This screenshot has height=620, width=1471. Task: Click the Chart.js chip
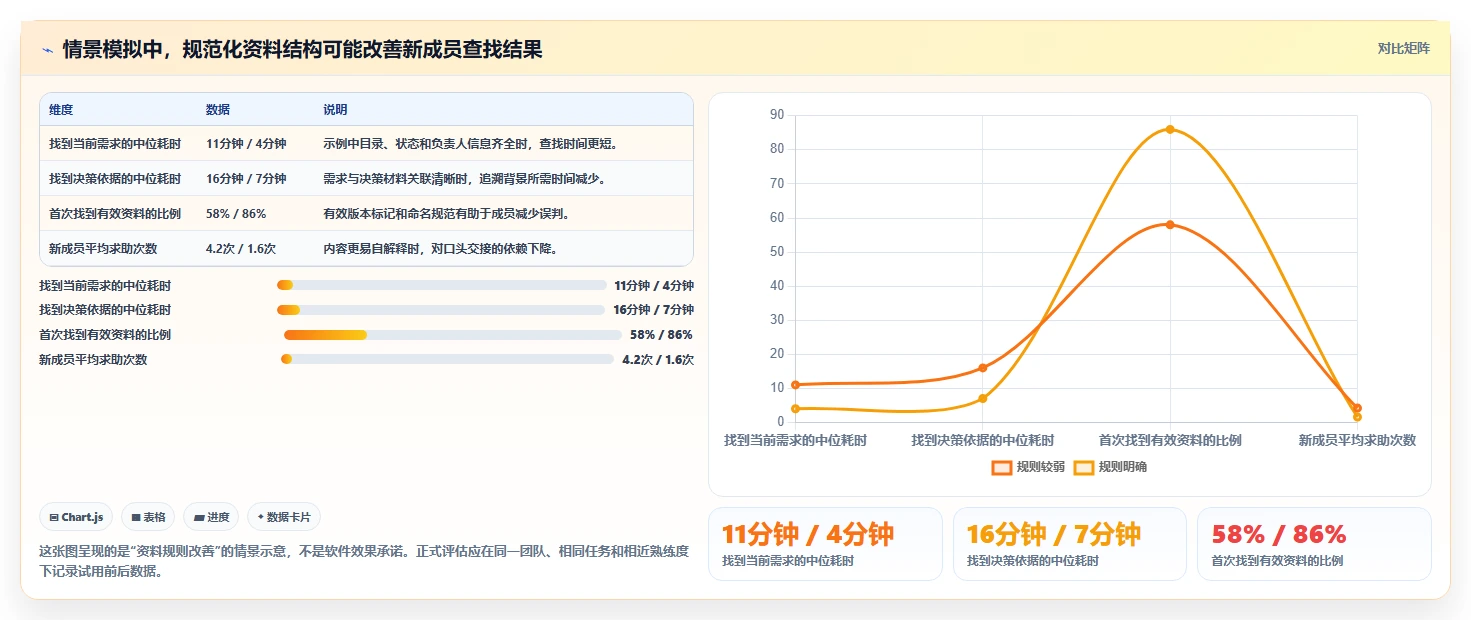point(77,517)
